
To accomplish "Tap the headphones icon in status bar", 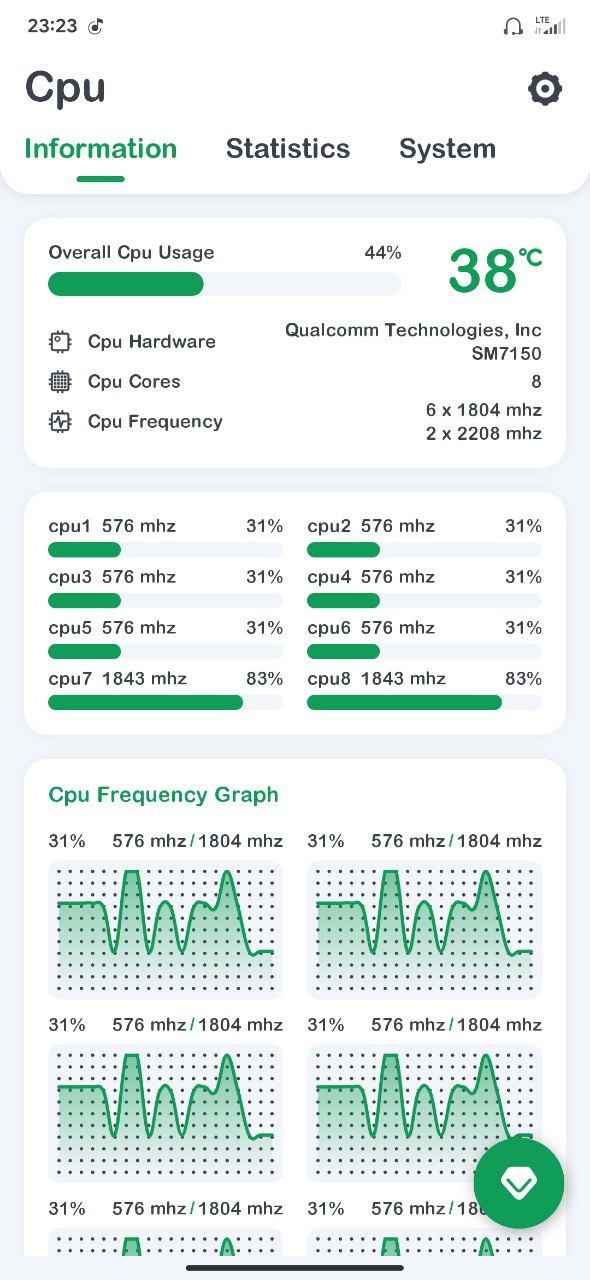I will point(513,27).
